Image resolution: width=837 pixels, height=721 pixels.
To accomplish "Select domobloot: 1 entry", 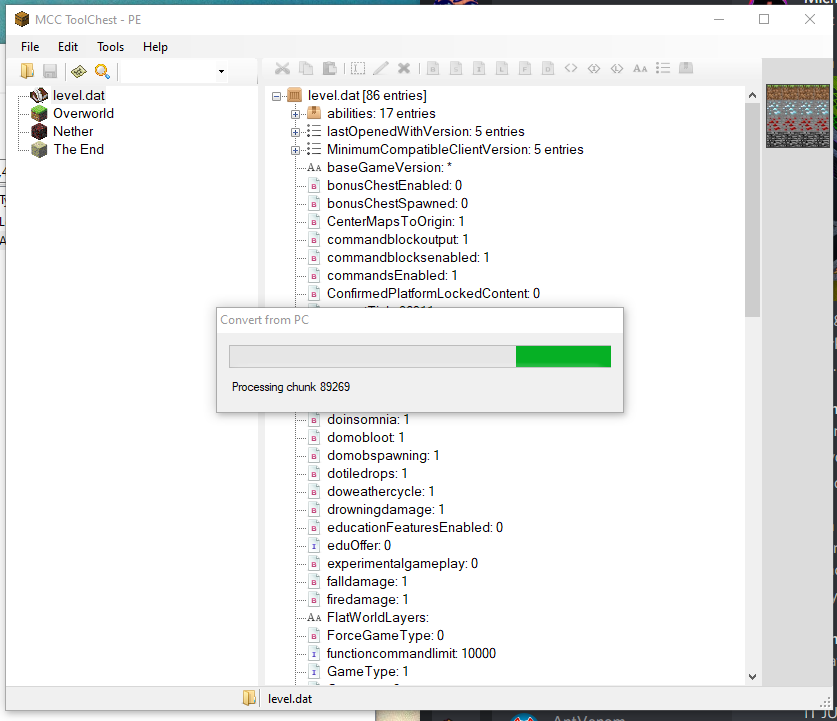I will pos(366,438).
